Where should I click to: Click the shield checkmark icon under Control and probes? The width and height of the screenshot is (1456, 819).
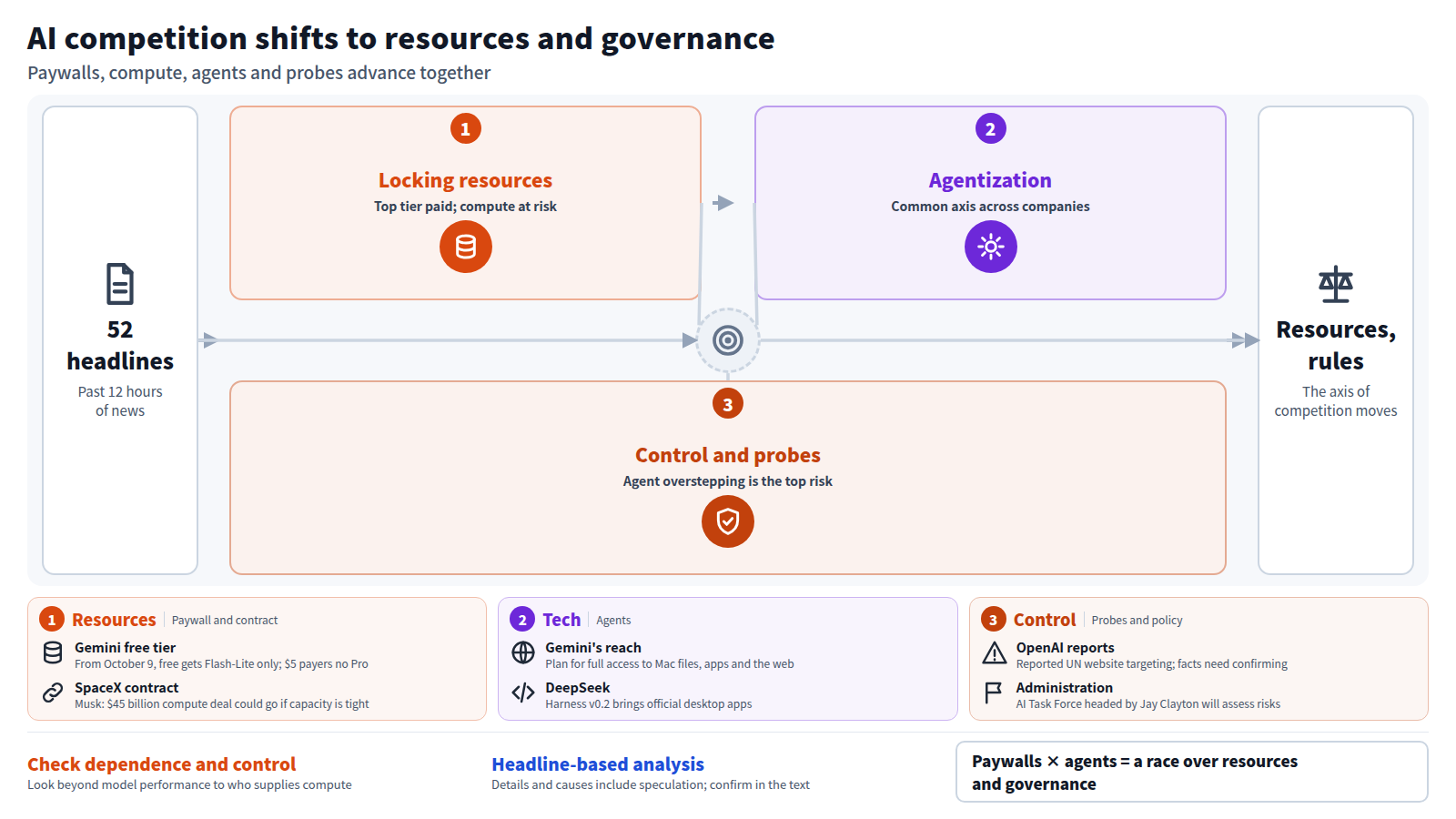coord(728,521)
